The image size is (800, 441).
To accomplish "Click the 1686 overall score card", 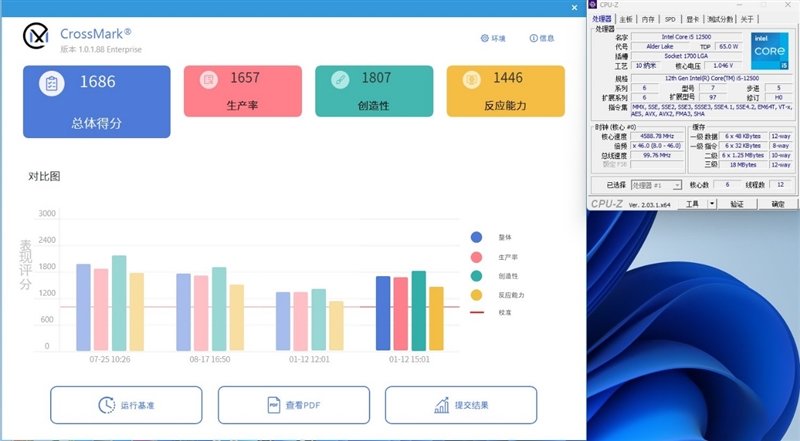I will tap(96, 102).
